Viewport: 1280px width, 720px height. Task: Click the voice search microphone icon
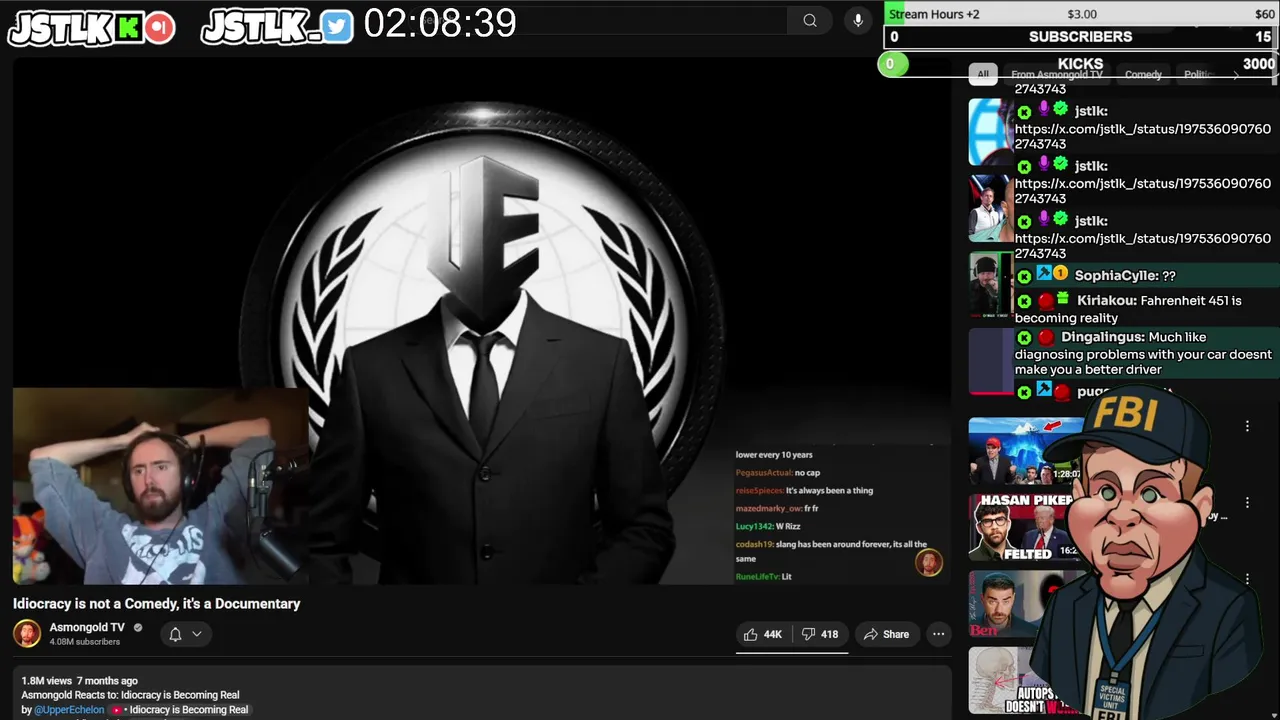coord(857,20)
